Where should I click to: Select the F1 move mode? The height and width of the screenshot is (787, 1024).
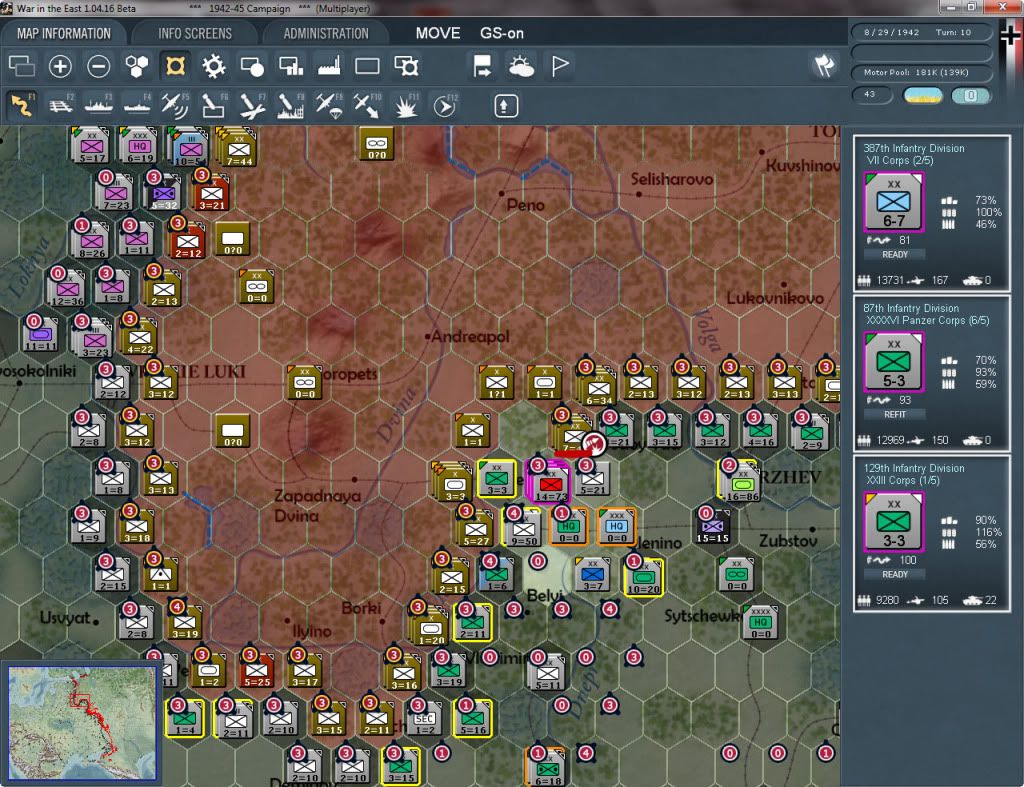pos(22,105)
